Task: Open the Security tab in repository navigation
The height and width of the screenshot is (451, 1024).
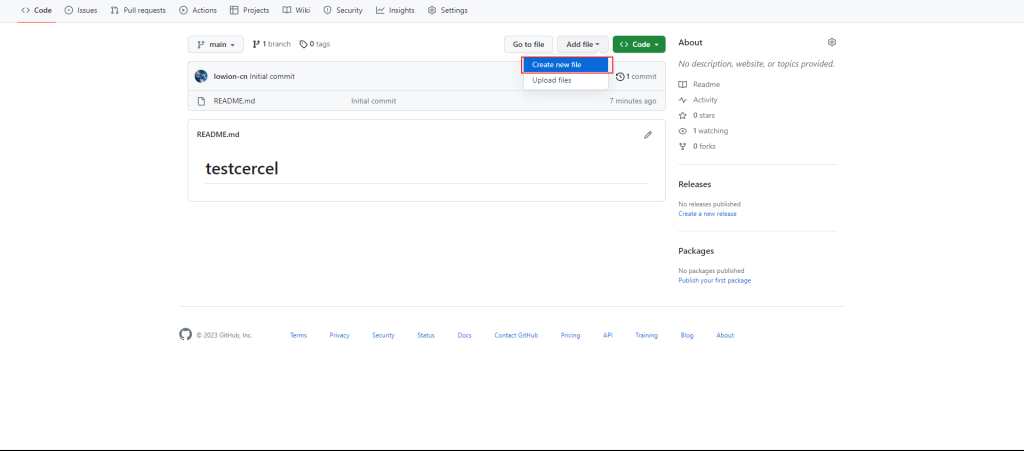Action: pyautogui.click(x=343, y=10)
